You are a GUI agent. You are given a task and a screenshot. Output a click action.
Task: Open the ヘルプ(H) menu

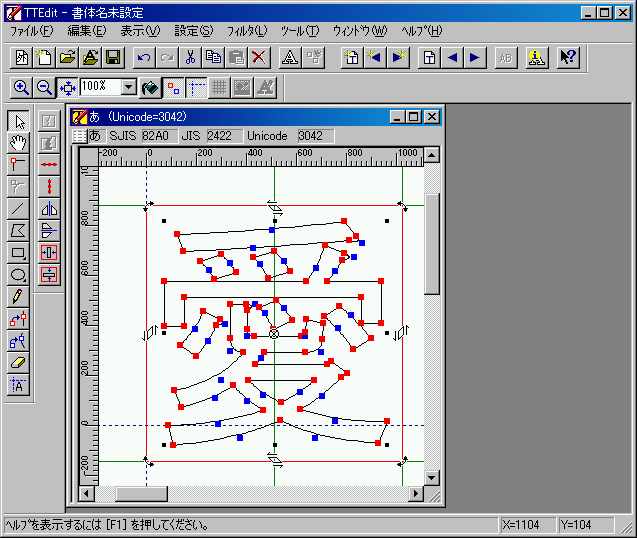422,31
